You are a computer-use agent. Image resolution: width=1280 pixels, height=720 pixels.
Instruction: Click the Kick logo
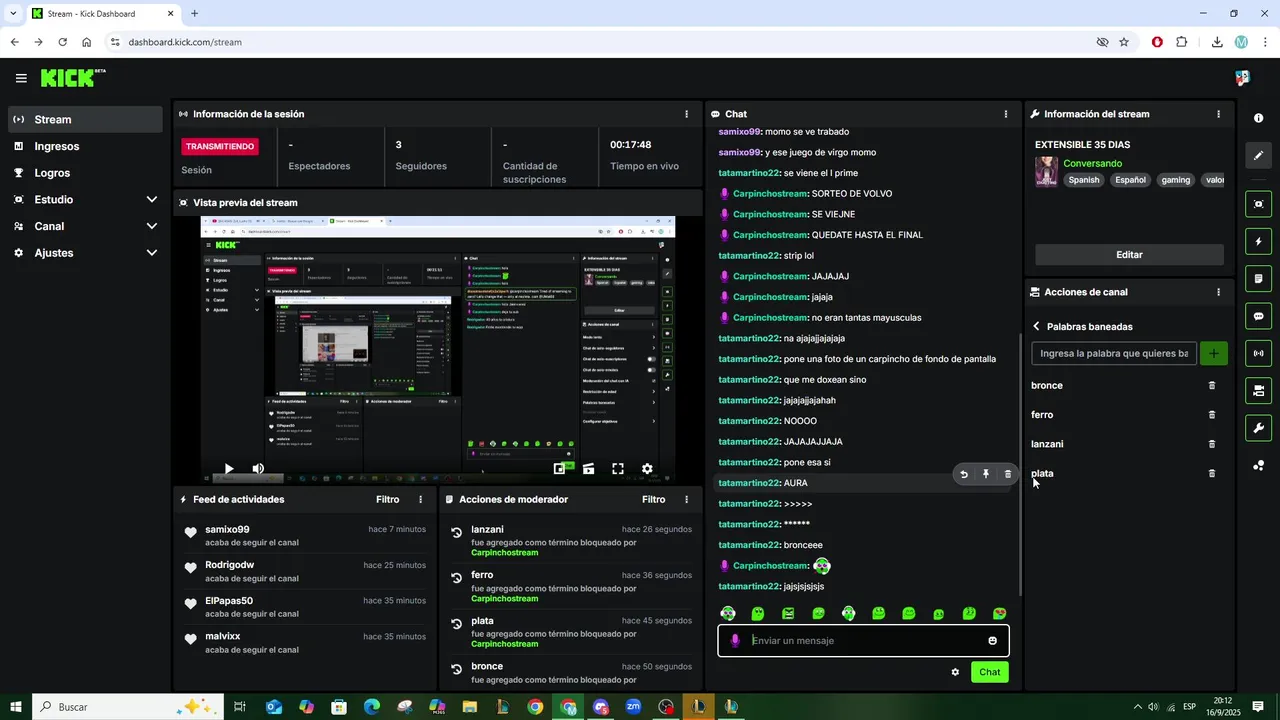(x=73, y=78)
